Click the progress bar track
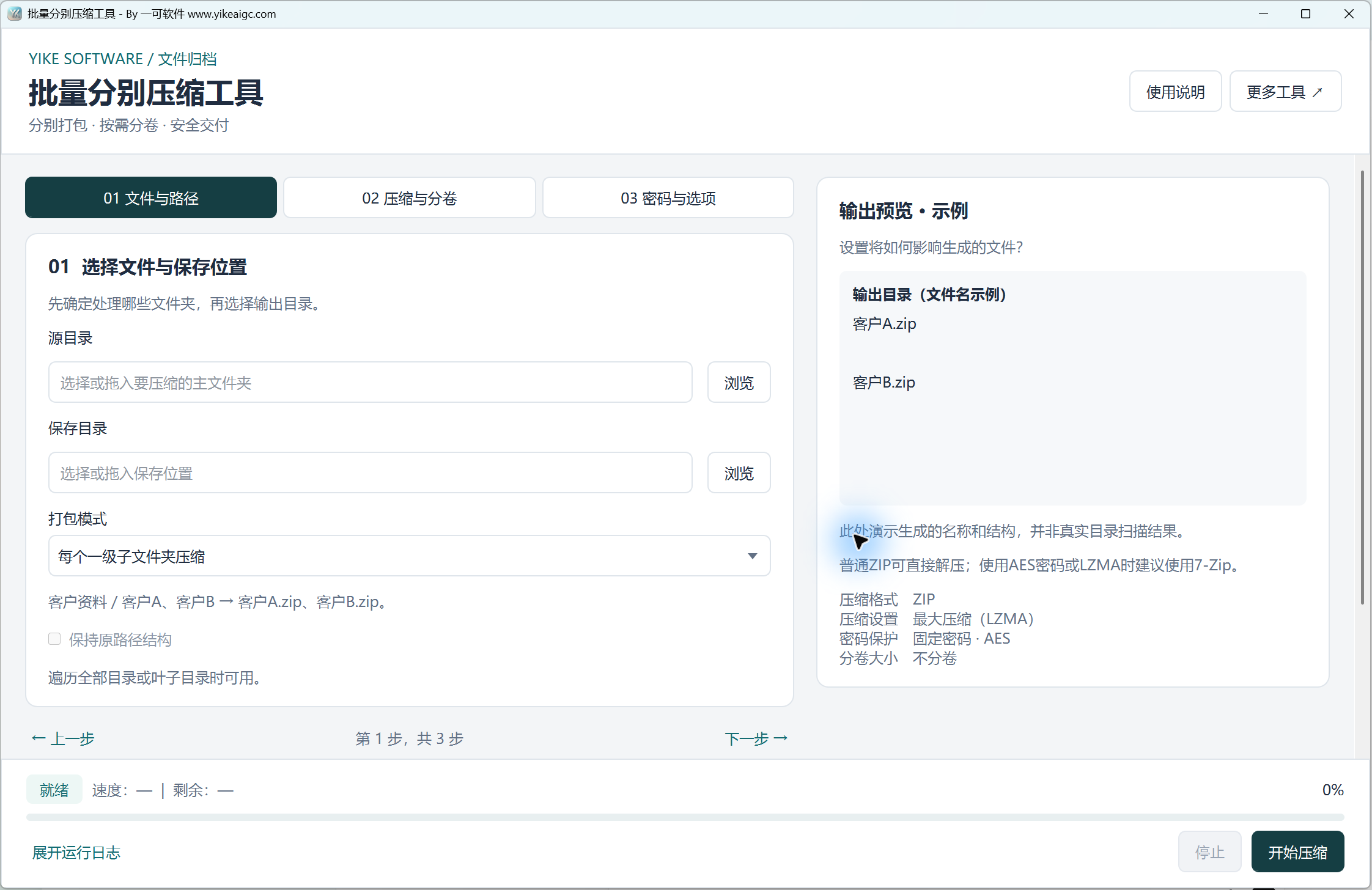The width and height of the screenshot is (1372, 890). coord(685,817)
